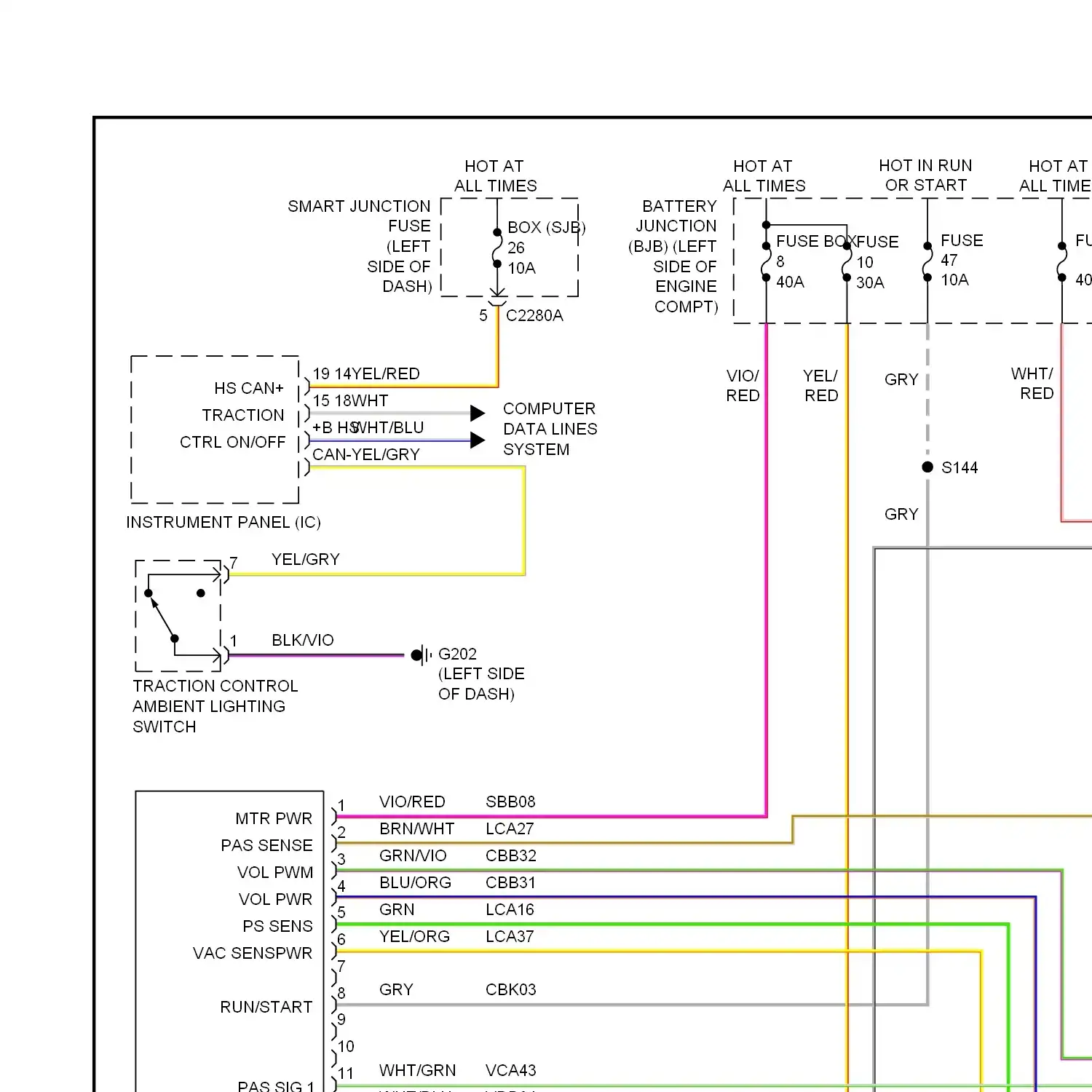Select the INSTRUMENT PANEL (IC) caption
The width and height of the screenshot is (1092, 1092).
pyautogui.click(x=223, y=522)
